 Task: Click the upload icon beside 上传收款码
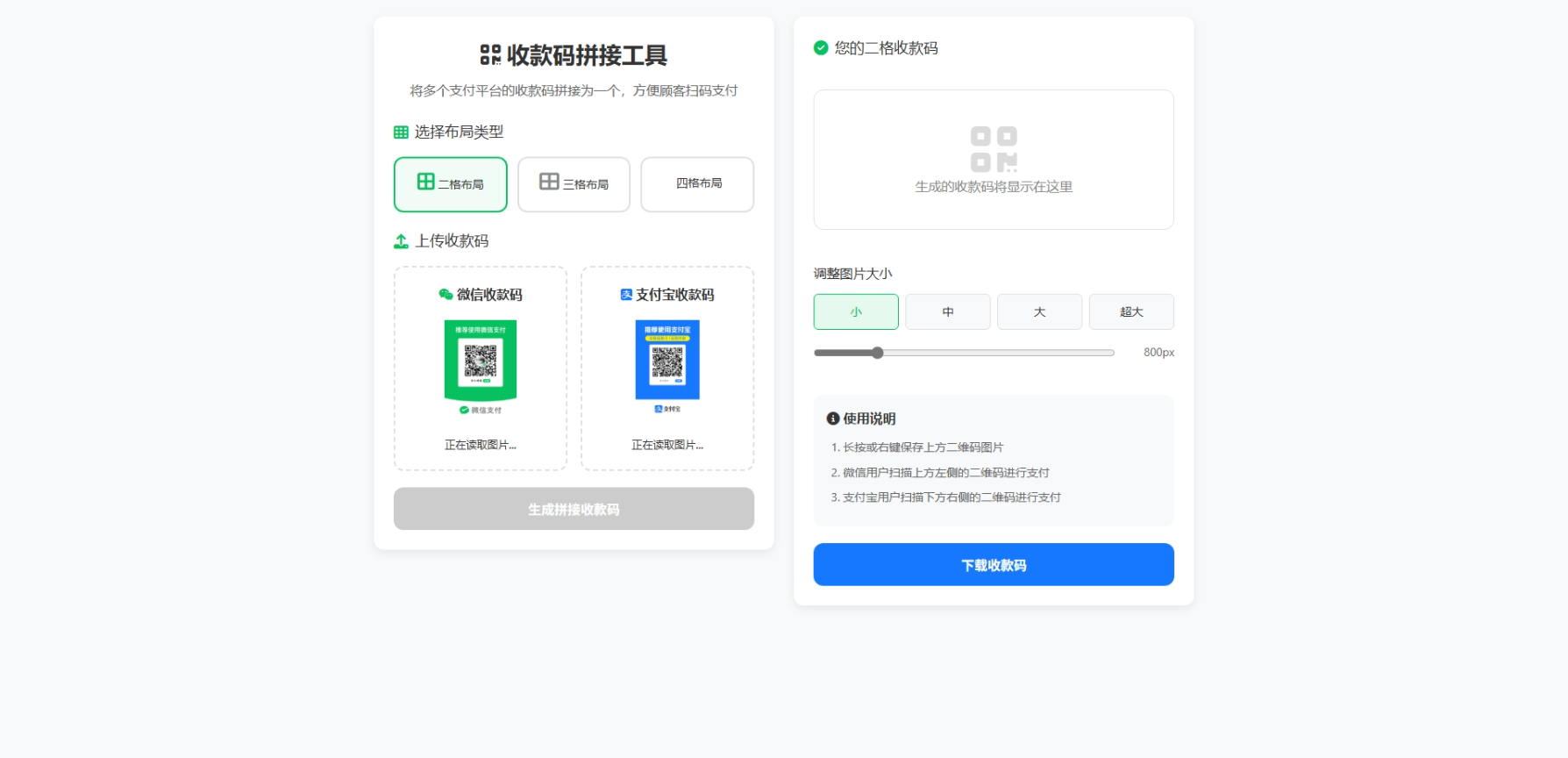tap(401, 241)
